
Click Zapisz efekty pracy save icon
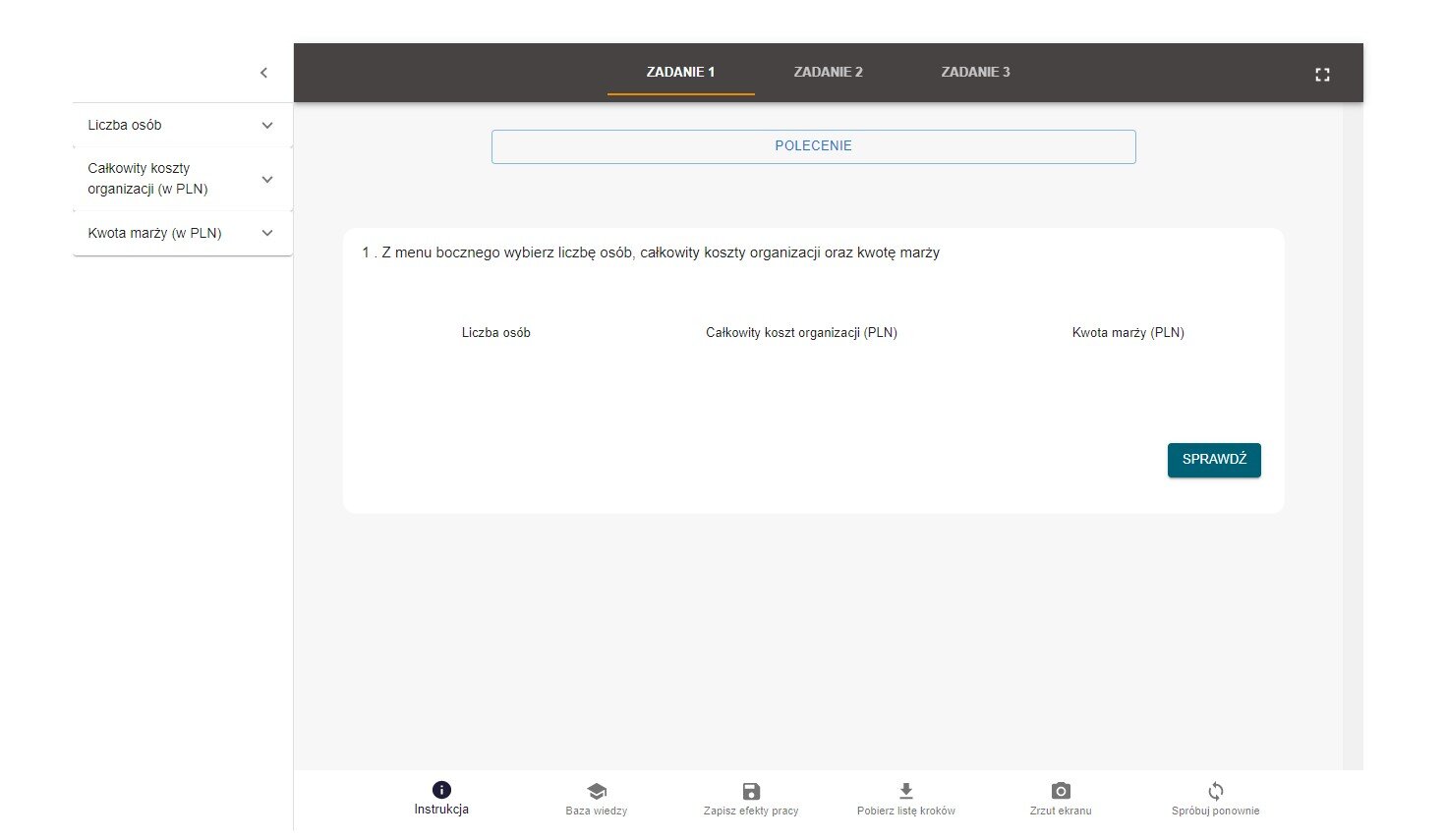(751, 791)
